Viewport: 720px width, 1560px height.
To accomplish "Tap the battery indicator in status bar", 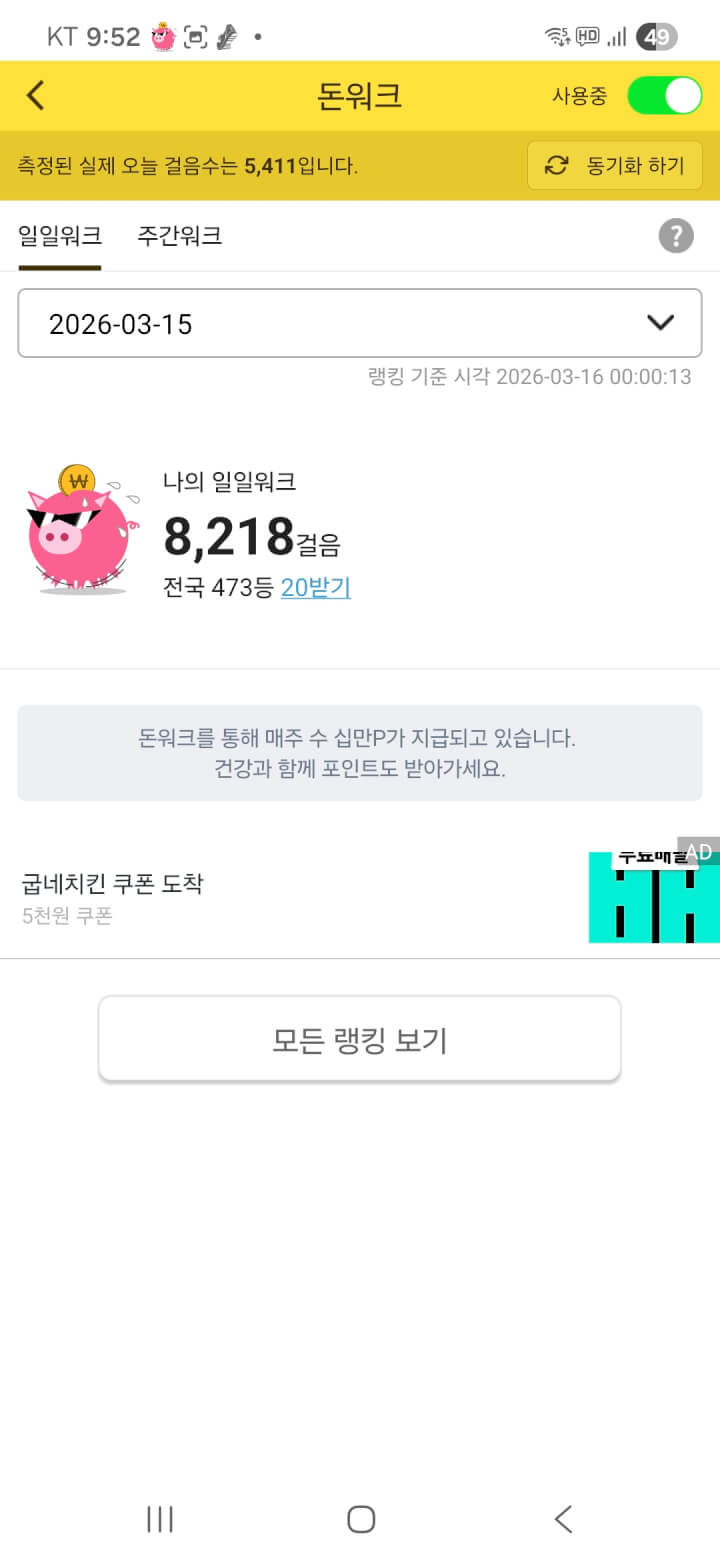I will (657, 37).
